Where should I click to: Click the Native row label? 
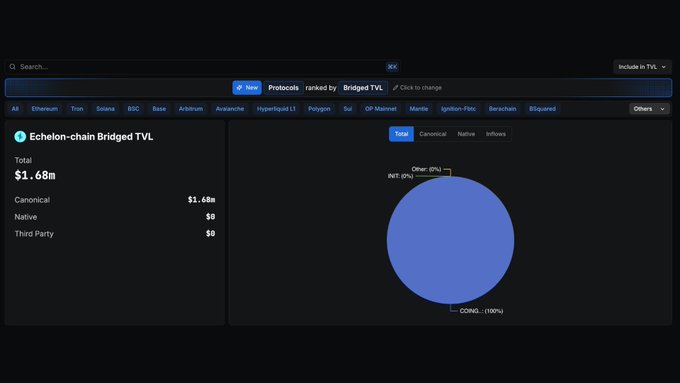[x=26, y=217]
